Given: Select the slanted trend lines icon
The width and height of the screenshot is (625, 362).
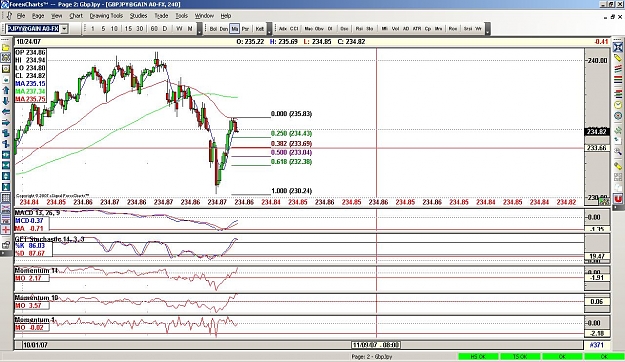Looking at the screenshot, I should 618,70.
